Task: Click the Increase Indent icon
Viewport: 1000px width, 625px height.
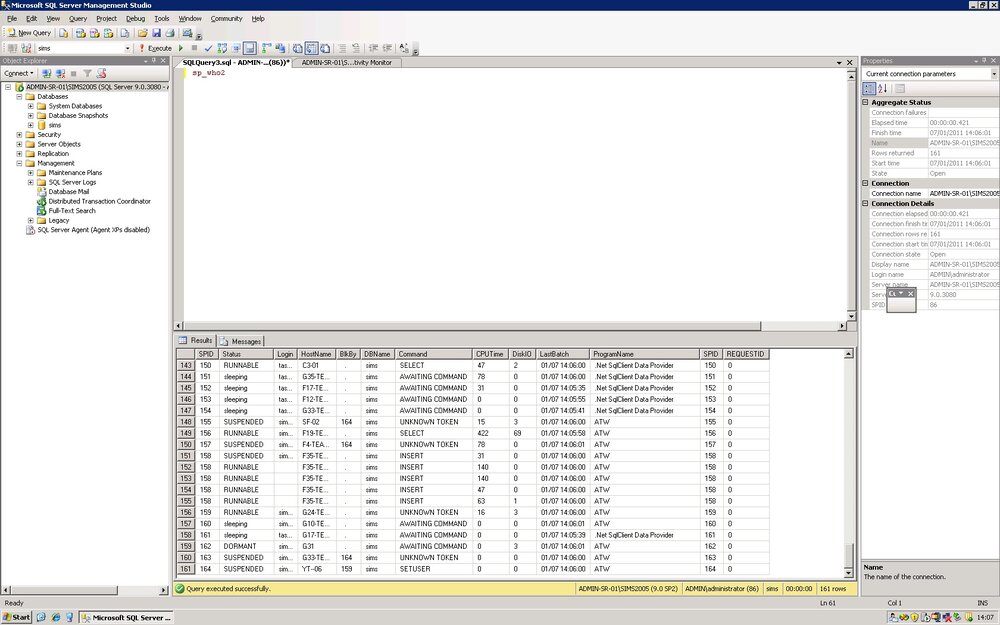Action: [387, 48]
